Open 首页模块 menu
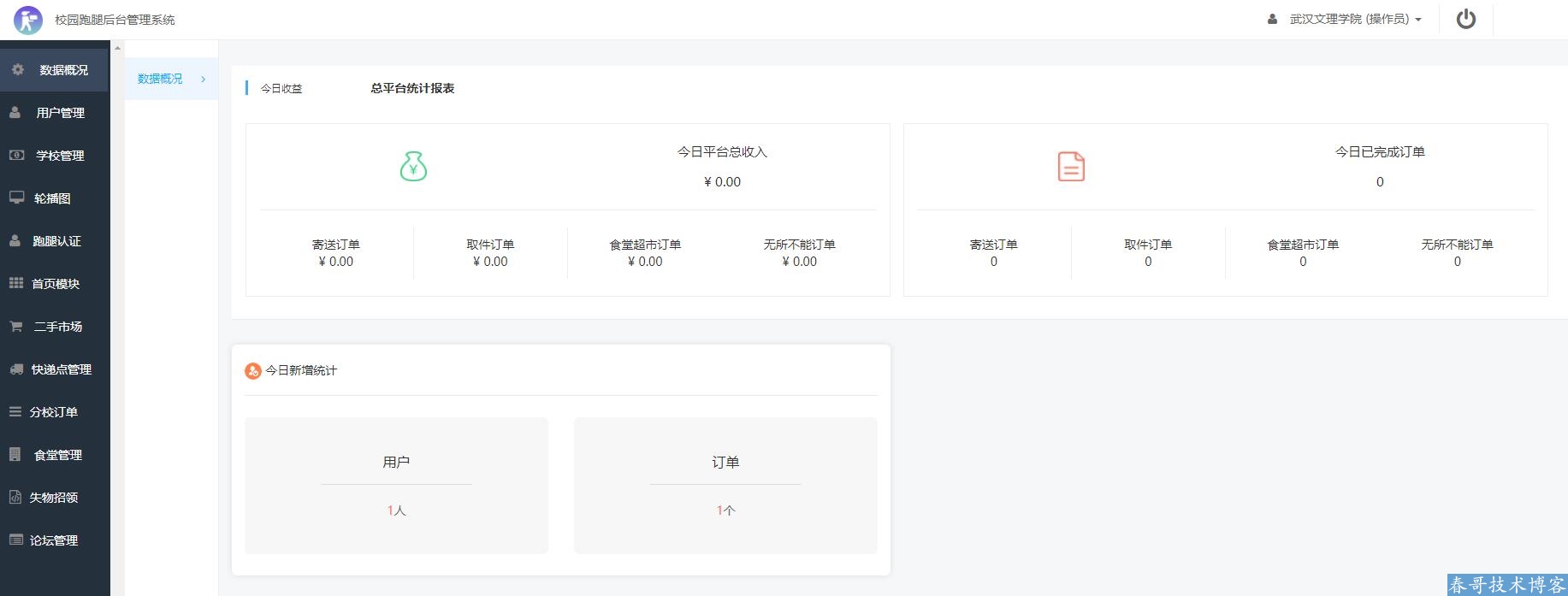The image size is (1568, 596). coord(55,284)
